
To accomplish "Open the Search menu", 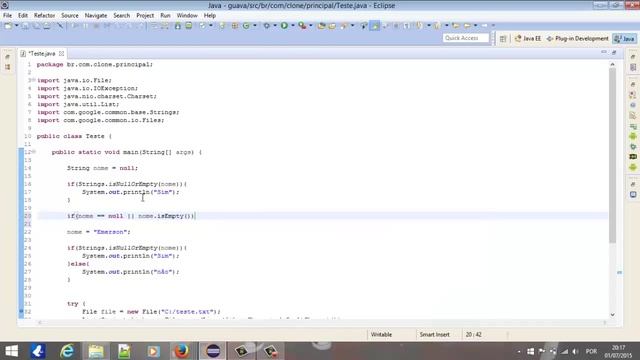I will (122, 16).
